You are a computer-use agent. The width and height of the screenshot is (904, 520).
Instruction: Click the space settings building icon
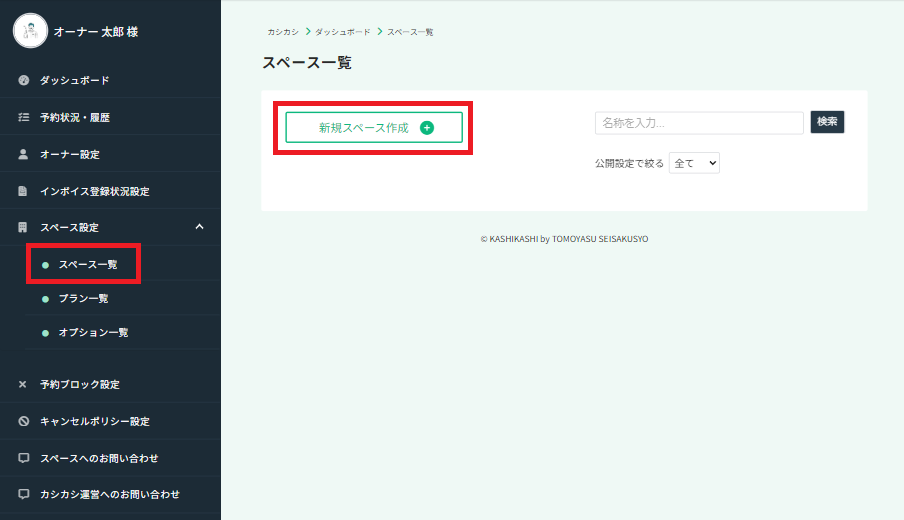[x=22, y=227]
